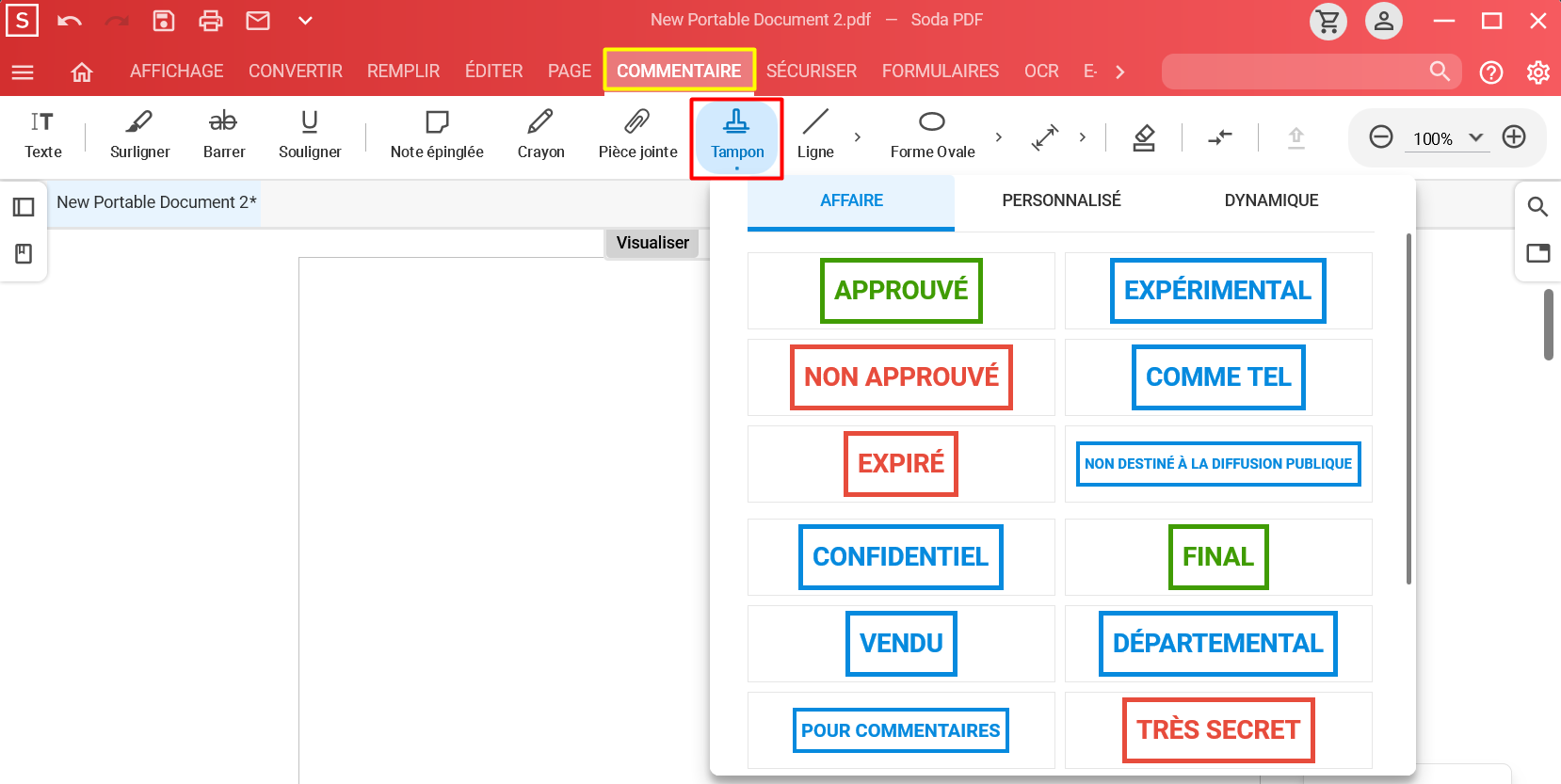Expand the Ligne tool options arrow
Image resolution: width=1561 pixels, height=784 pixels.
[x=857, y=137]
